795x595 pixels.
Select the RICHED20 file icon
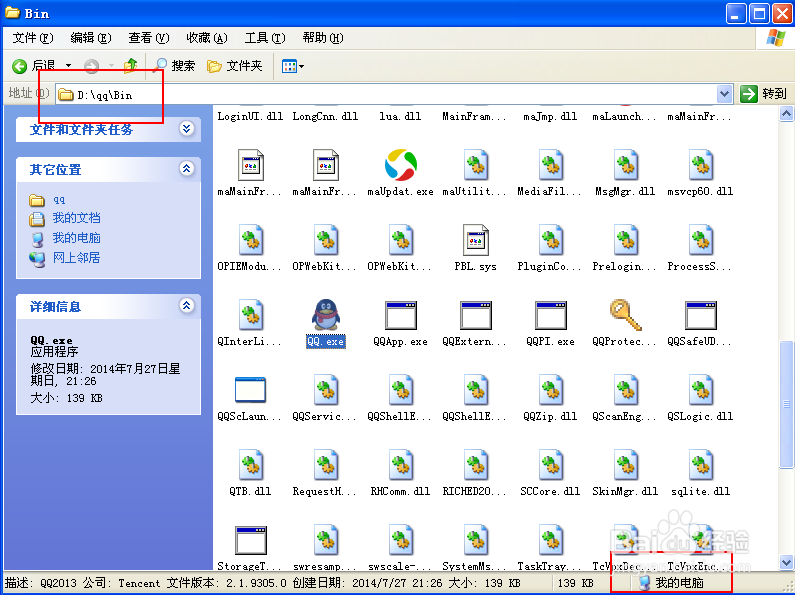coord(476,465)
